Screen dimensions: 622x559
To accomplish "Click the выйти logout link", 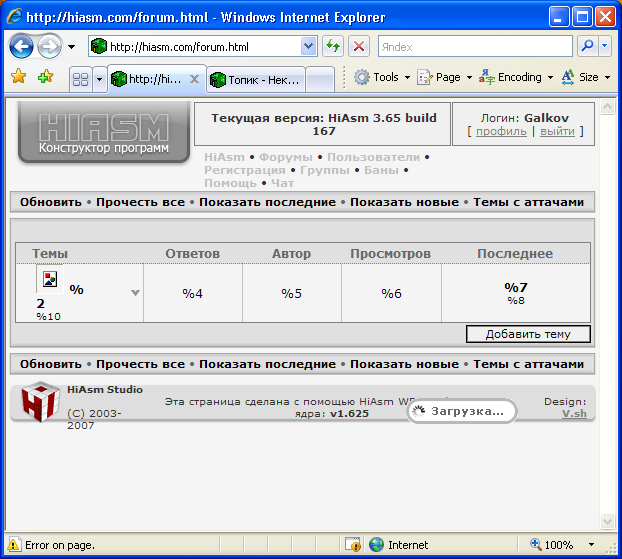I will [x=557, y=131].
